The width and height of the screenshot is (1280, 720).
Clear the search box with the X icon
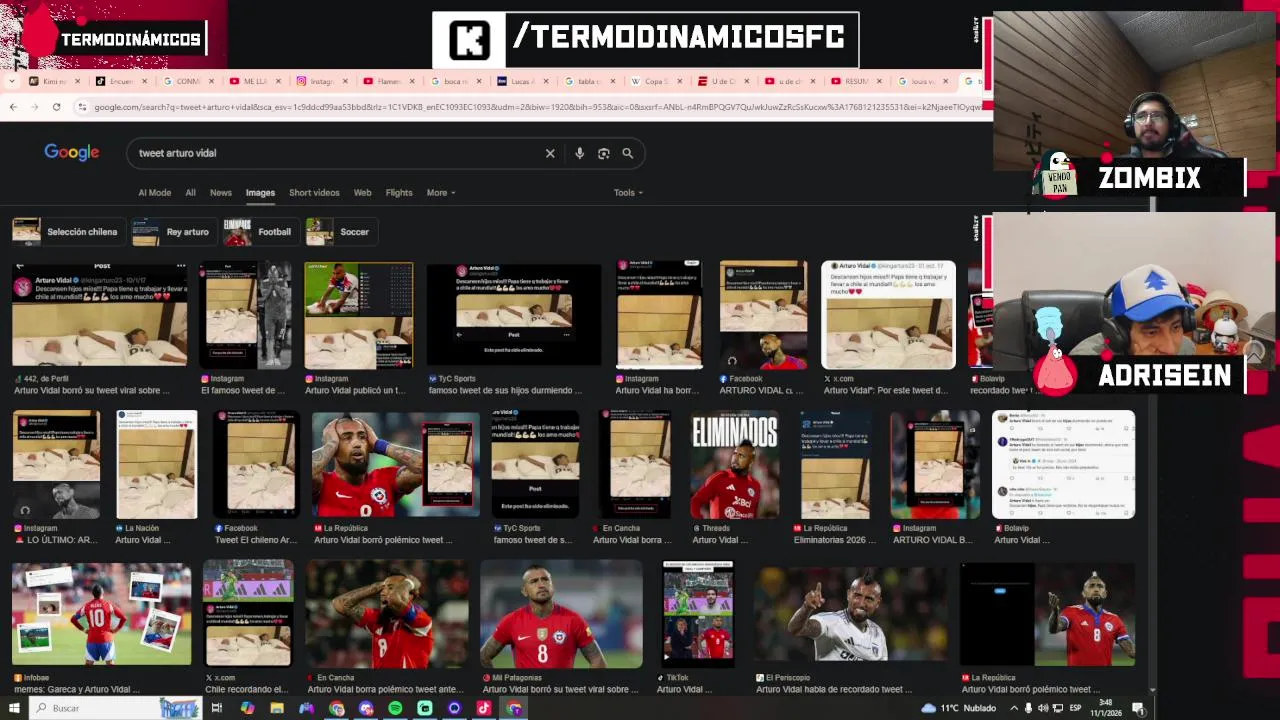(550, 153)
